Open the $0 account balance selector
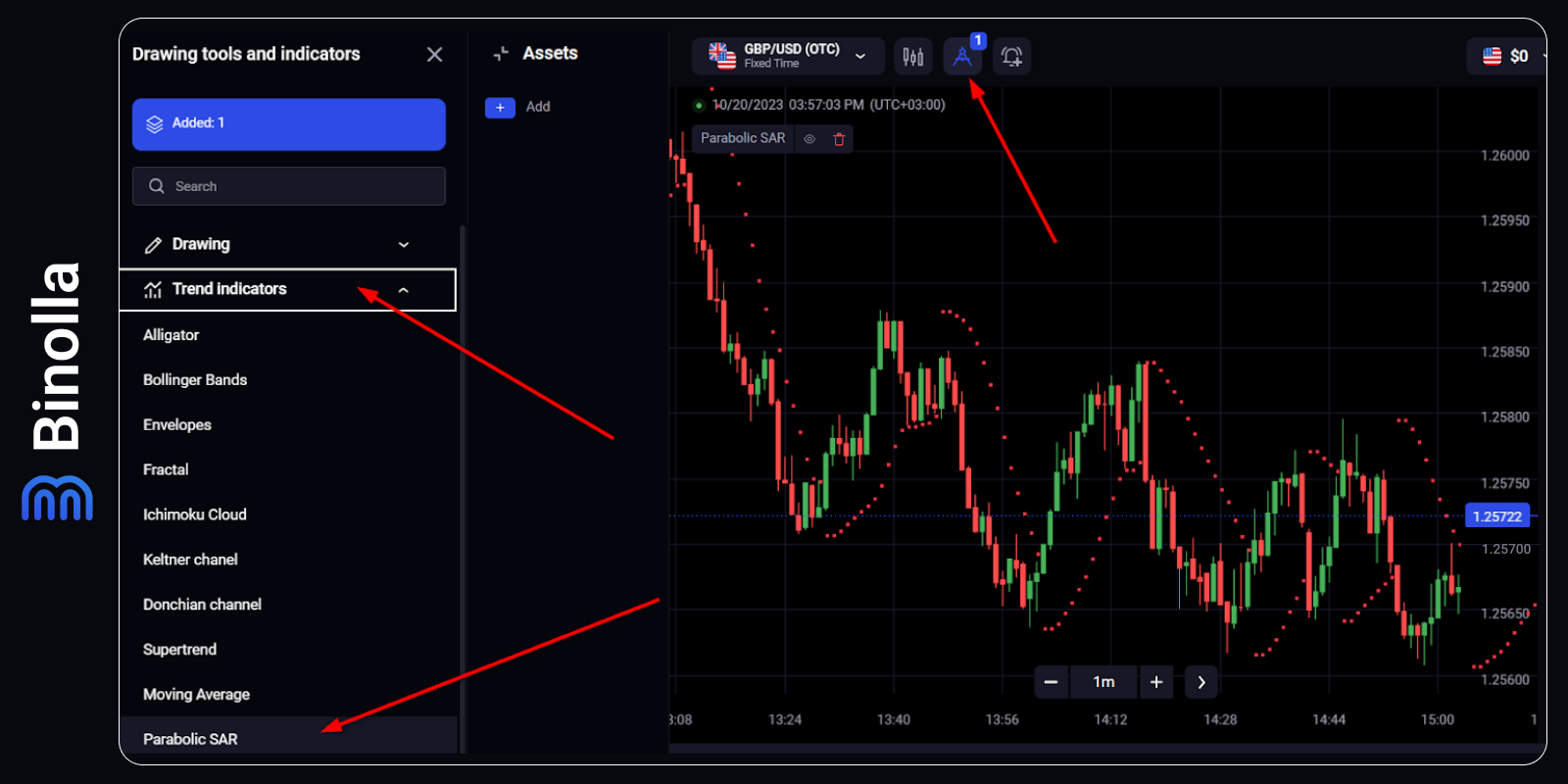 click(x=1506, y=56)
